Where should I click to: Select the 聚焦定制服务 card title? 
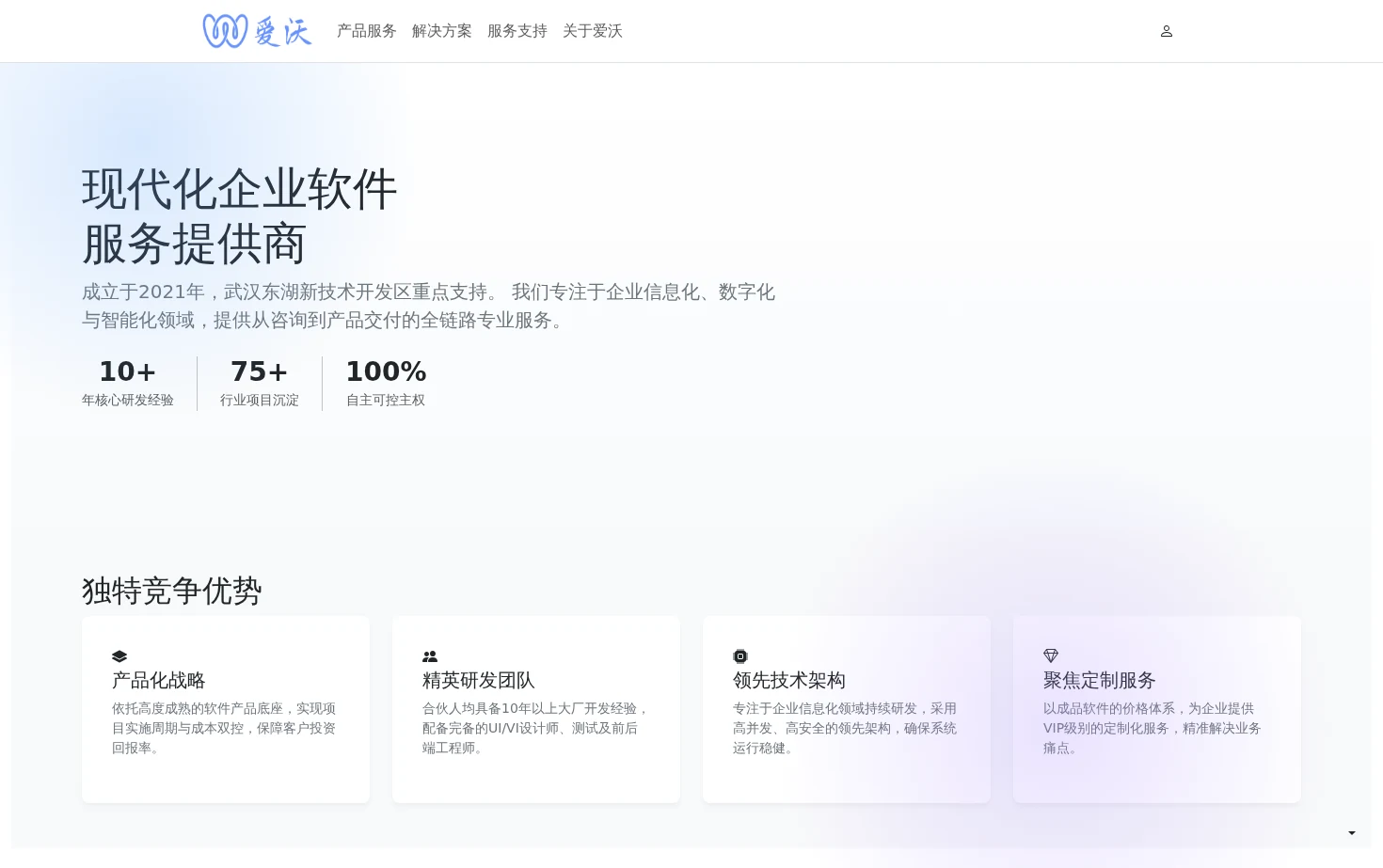[x=1100, y=680]
